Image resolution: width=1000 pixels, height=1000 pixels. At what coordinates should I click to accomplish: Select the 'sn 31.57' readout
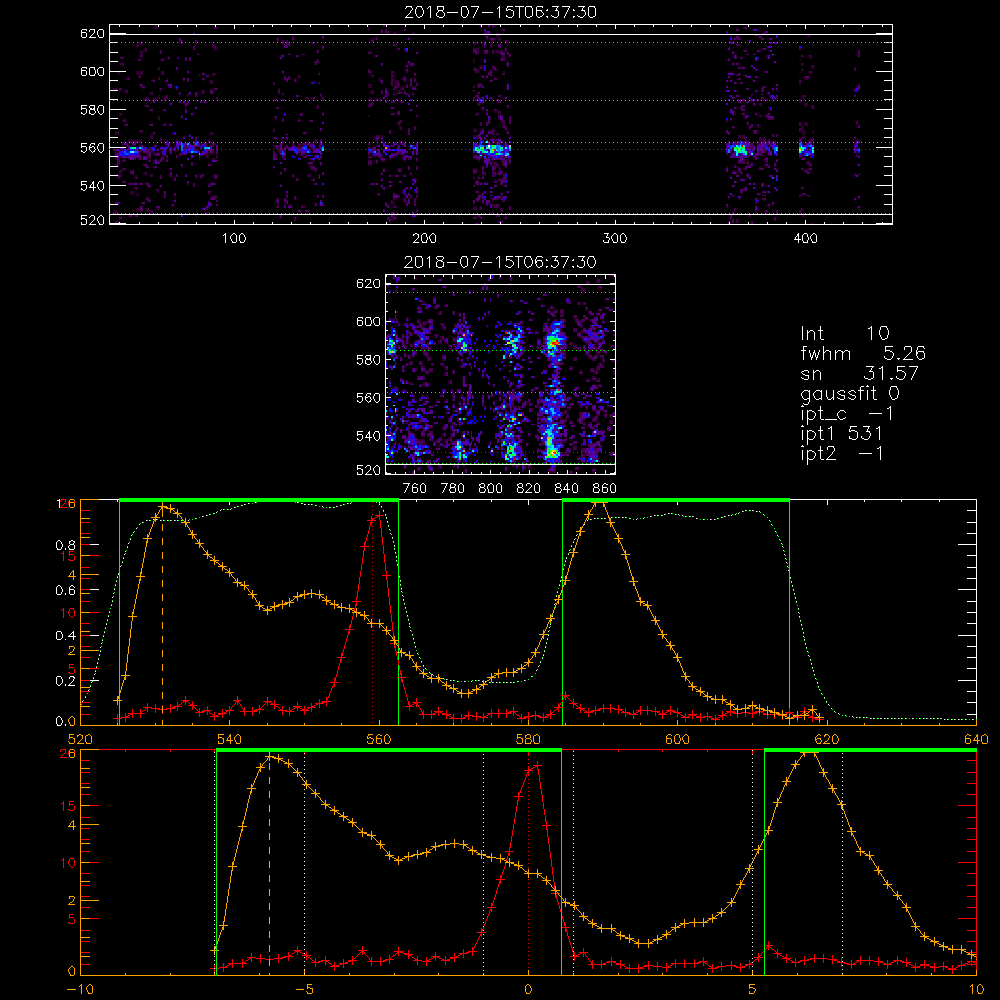[x=860, y=373]
